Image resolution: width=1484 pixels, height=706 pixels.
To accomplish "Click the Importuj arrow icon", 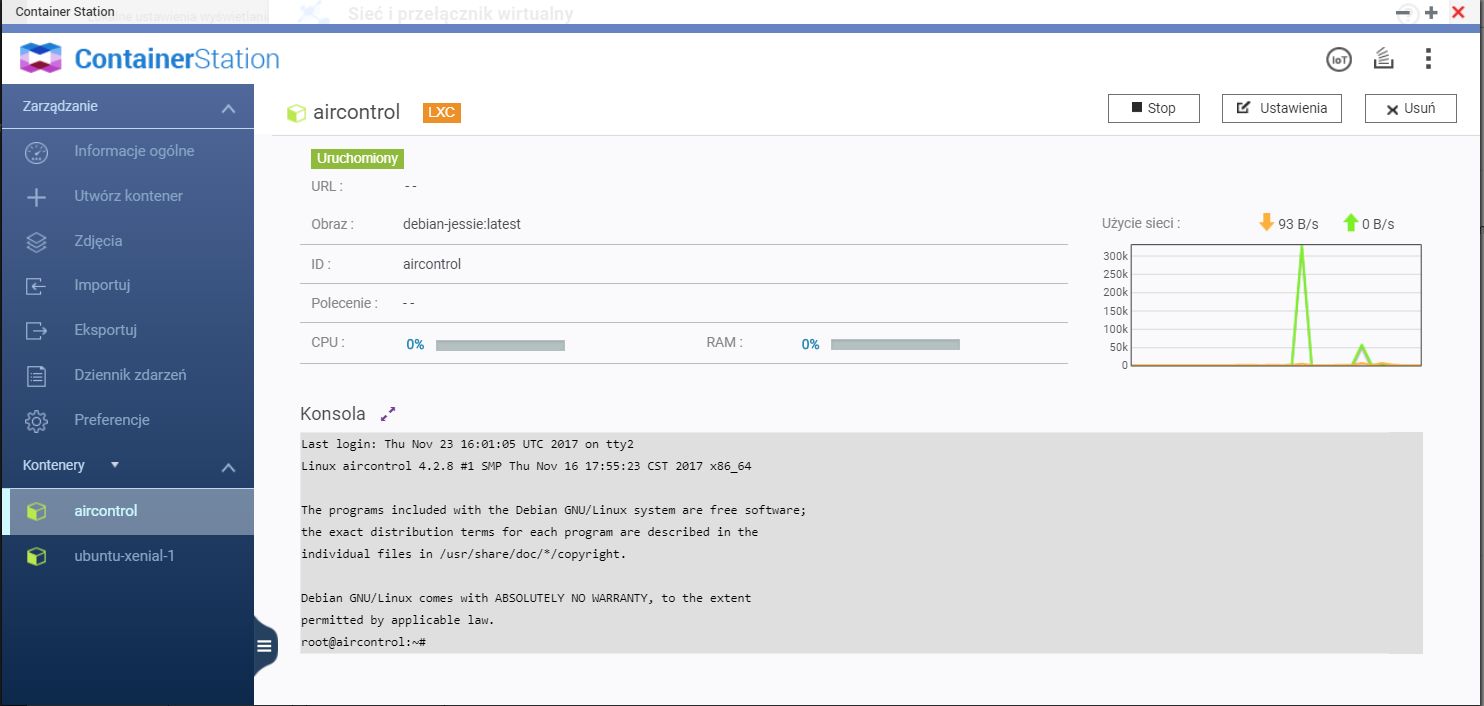I will 36,286.
